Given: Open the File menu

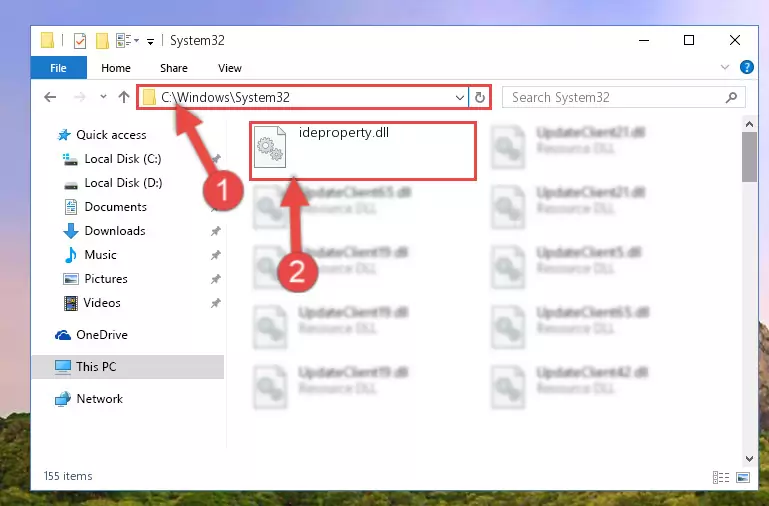Looking at the screenshot, I should click(x=58, y=68).
